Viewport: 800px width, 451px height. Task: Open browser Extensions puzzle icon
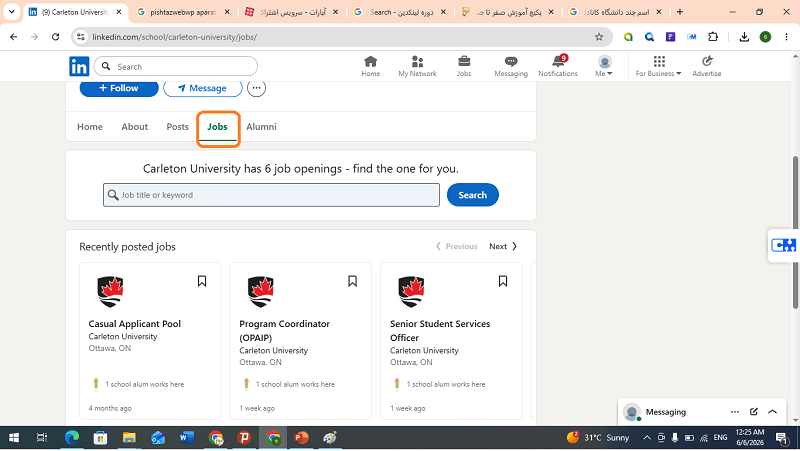[713, 37]
